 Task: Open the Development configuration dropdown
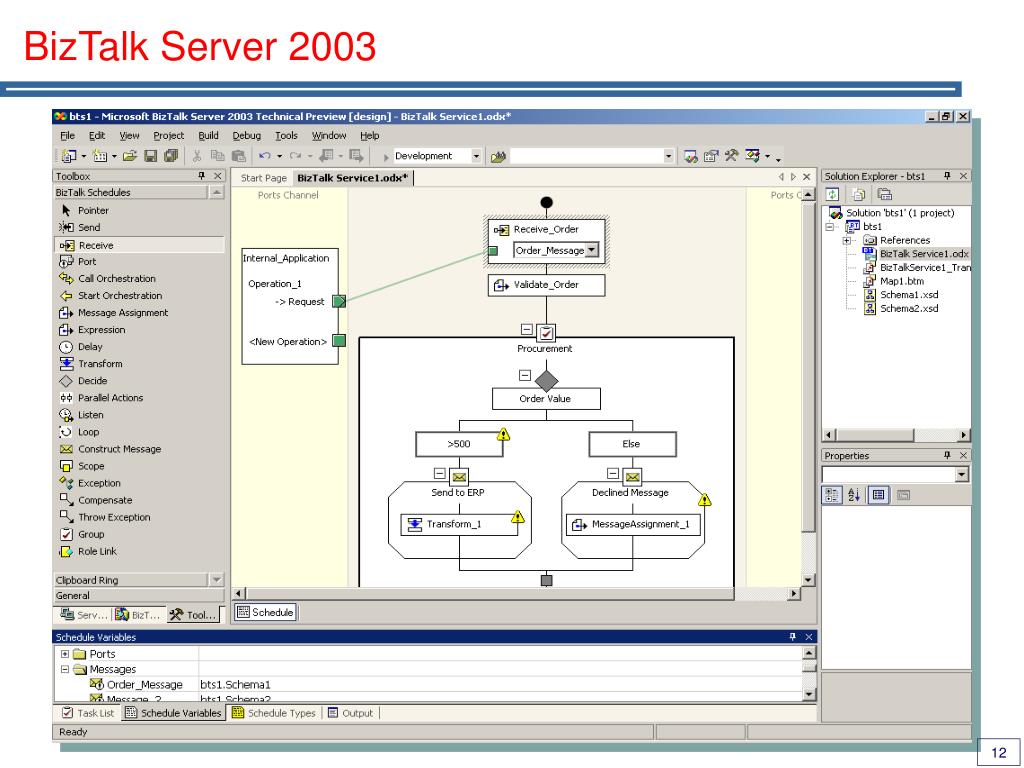(x=475, y=156)
